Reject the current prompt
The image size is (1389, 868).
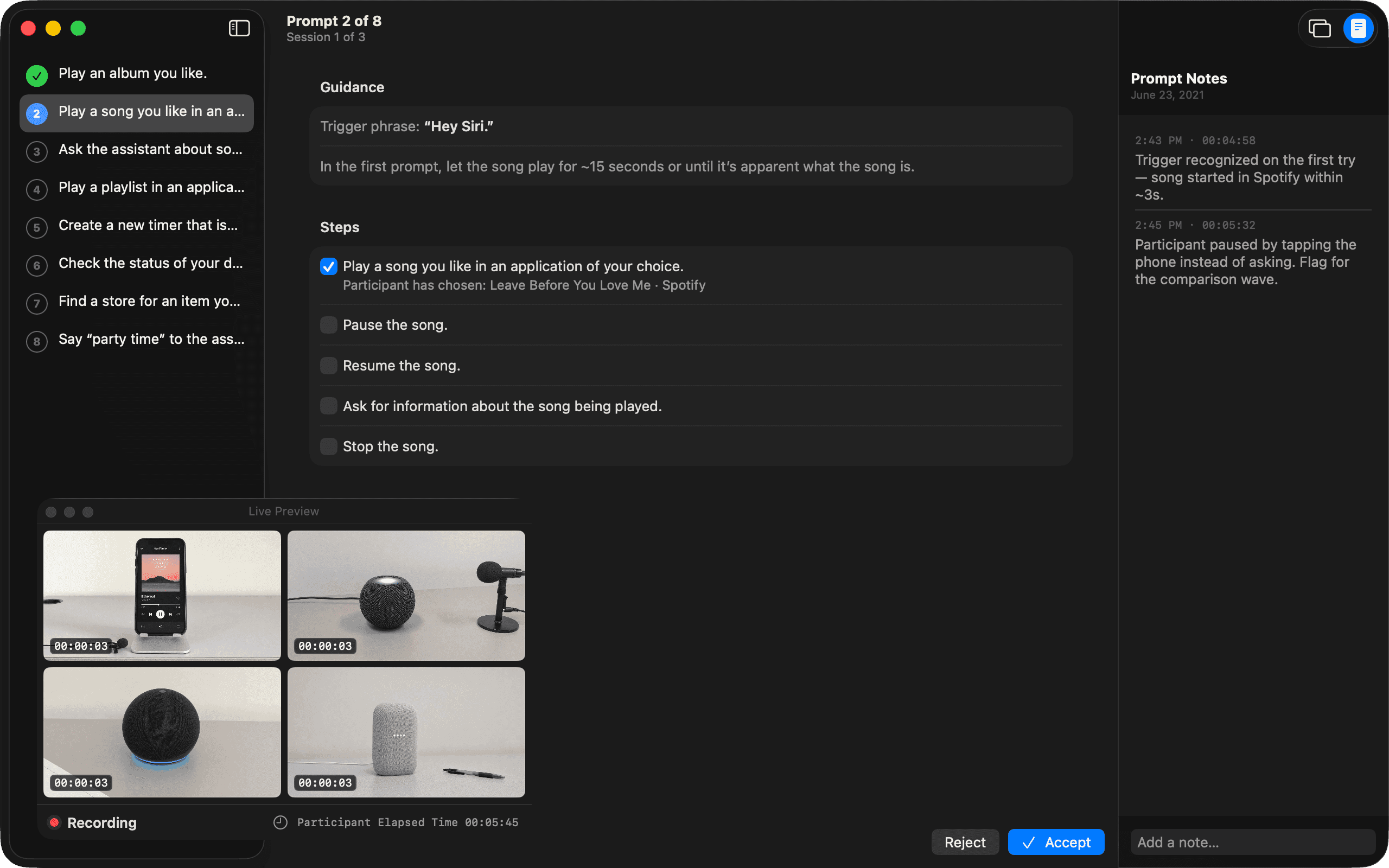click(965, 842)
